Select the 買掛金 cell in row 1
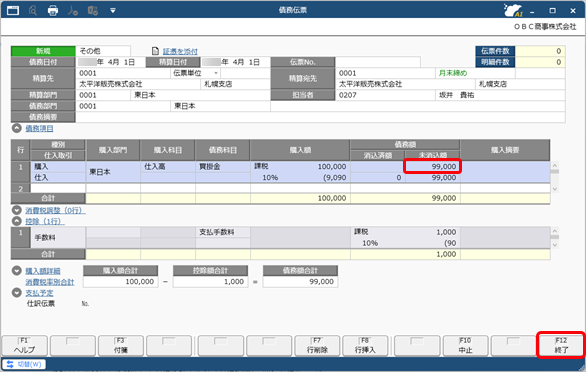586x372 pixels. point(223,167)
